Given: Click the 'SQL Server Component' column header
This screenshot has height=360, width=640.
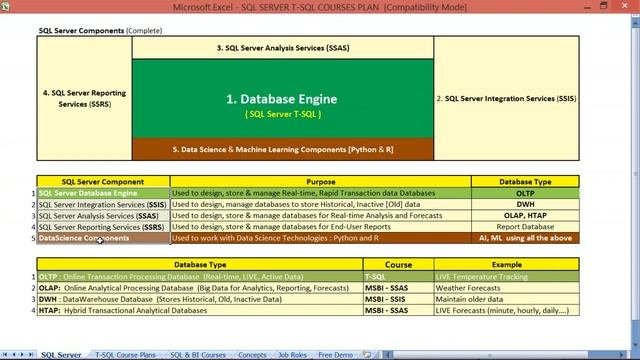Looking at the screenshot, I should pos(103,182).
